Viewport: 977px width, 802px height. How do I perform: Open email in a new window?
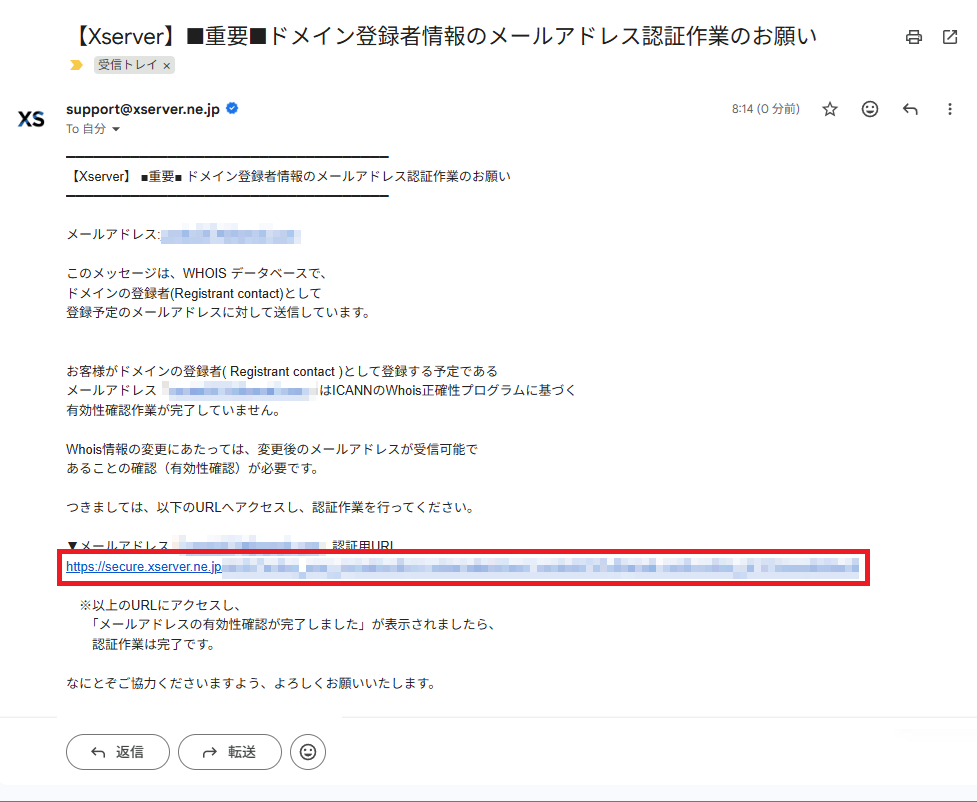(949, 37)
